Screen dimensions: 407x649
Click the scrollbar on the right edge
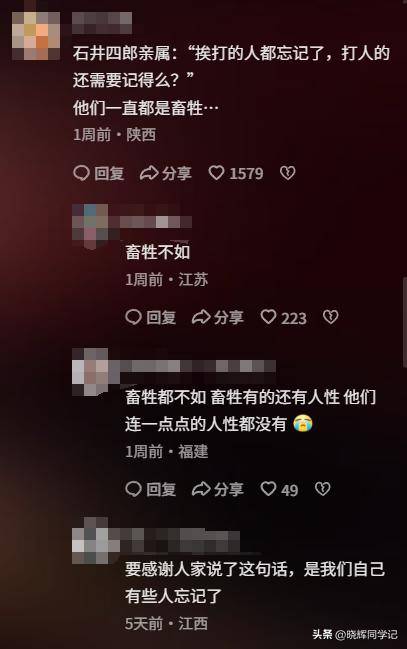405,323
